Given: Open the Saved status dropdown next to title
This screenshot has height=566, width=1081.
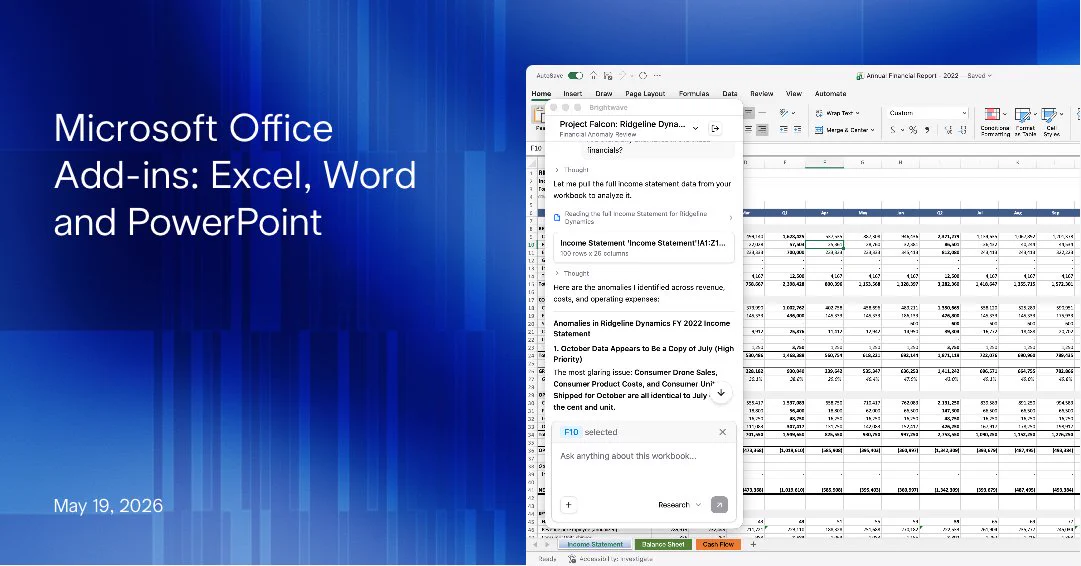Looking at the screenshot, I should pos(979,76).
